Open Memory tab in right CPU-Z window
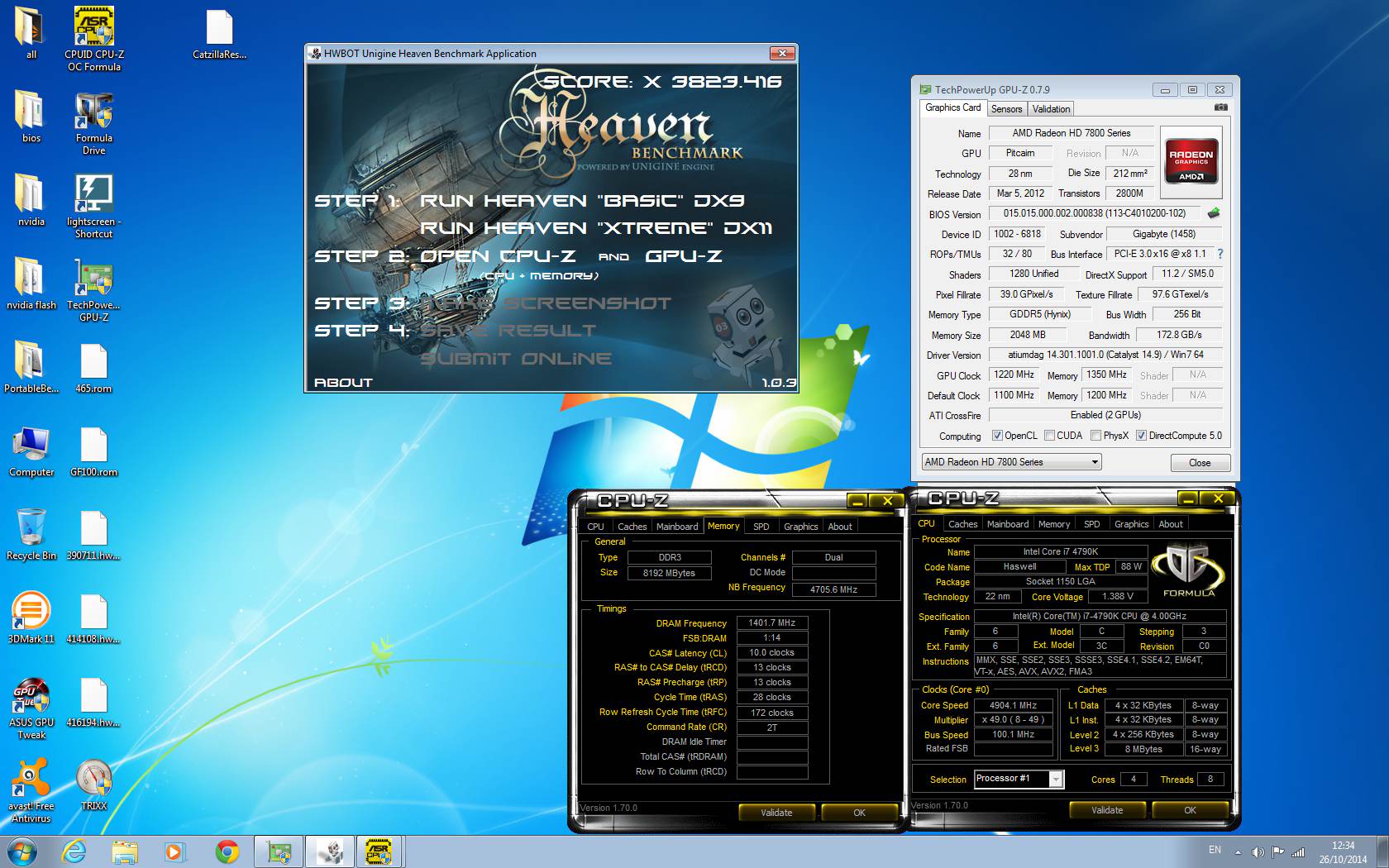The width and height of the screenshot is (1389, 868). tap(1053, 524)
